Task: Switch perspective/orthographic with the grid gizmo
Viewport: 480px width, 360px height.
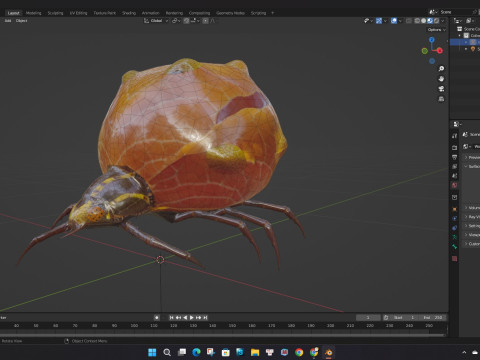Action: [441, 99]
